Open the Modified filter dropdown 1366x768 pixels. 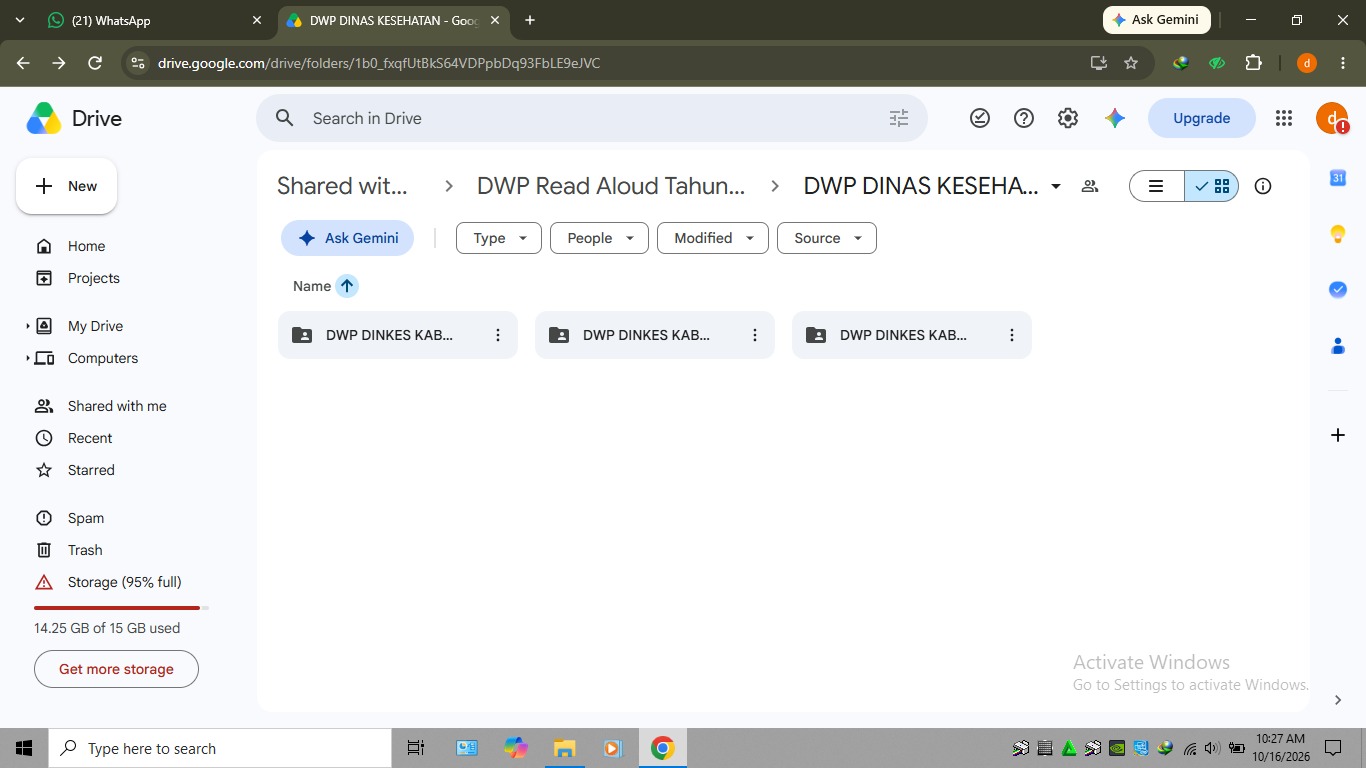point(713,238)
